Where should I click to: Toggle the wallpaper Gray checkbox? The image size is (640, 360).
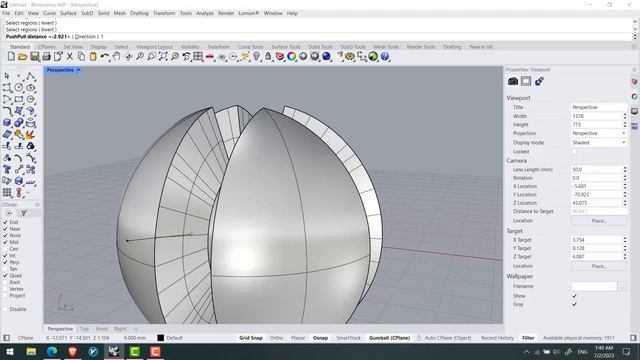(x=574, y=304)
